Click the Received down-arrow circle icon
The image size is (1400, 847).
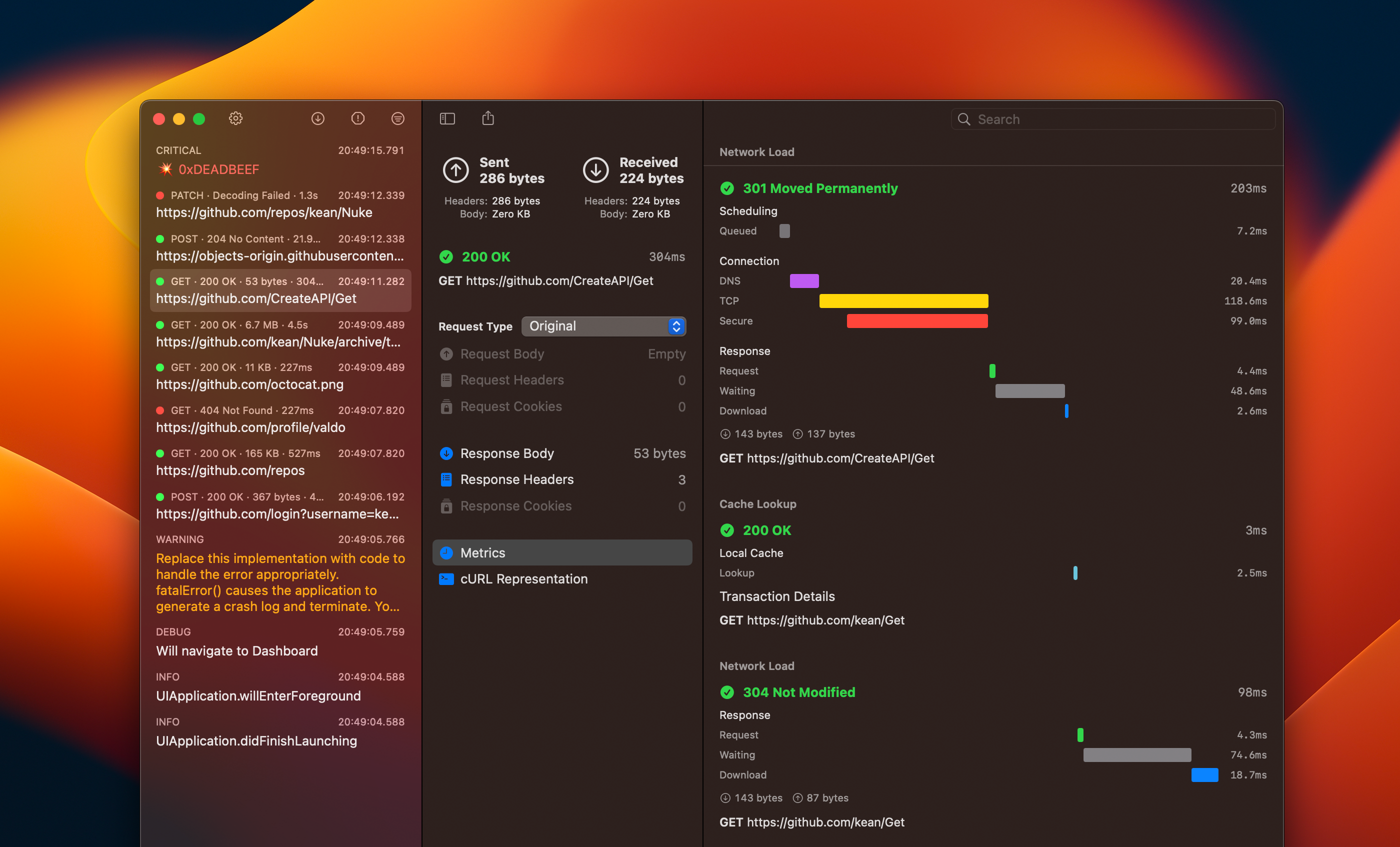(x=595, y=170)
